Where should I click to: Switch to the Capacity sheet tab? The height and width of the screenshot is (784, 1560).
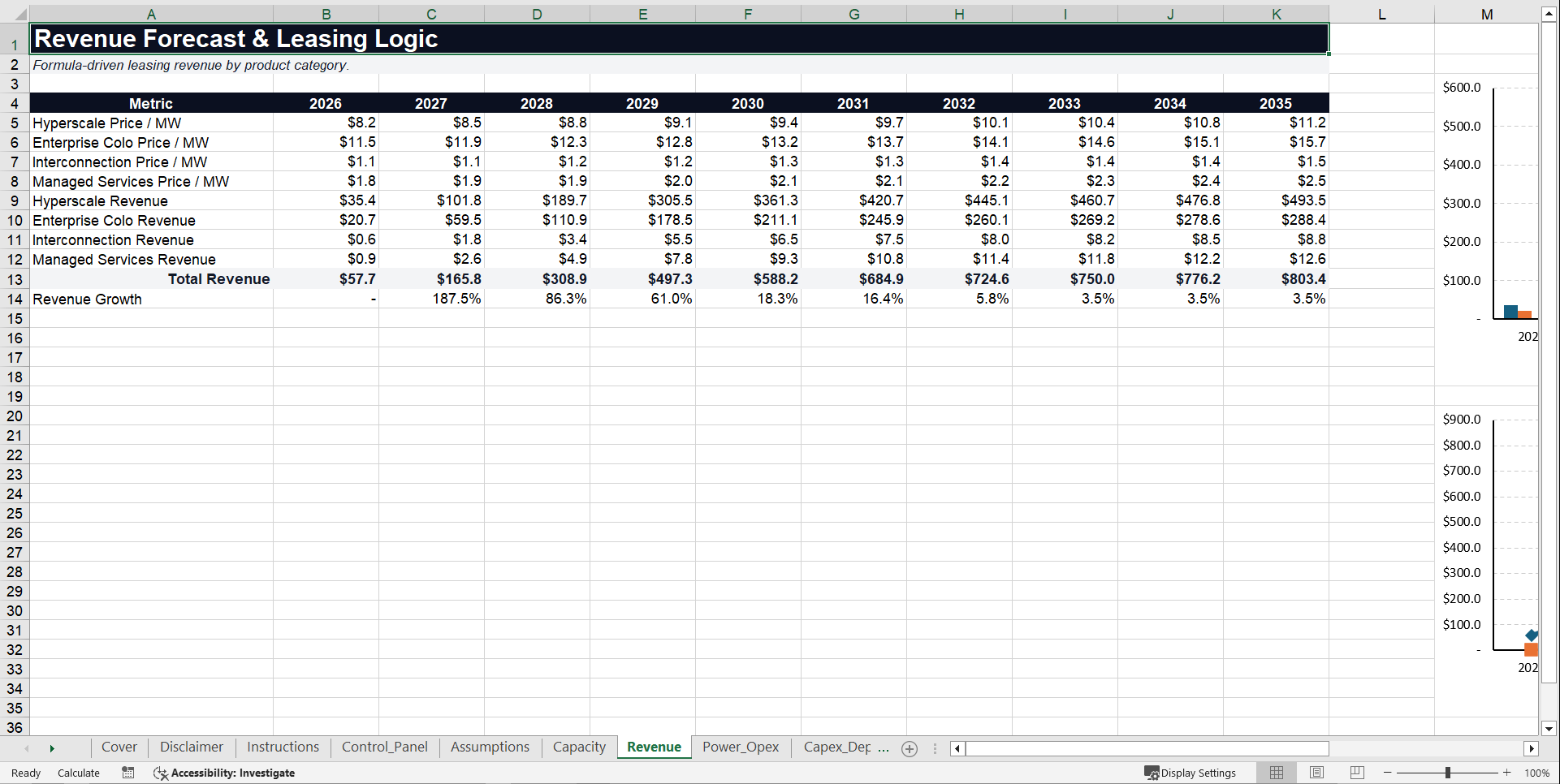(x=579, y=747)
